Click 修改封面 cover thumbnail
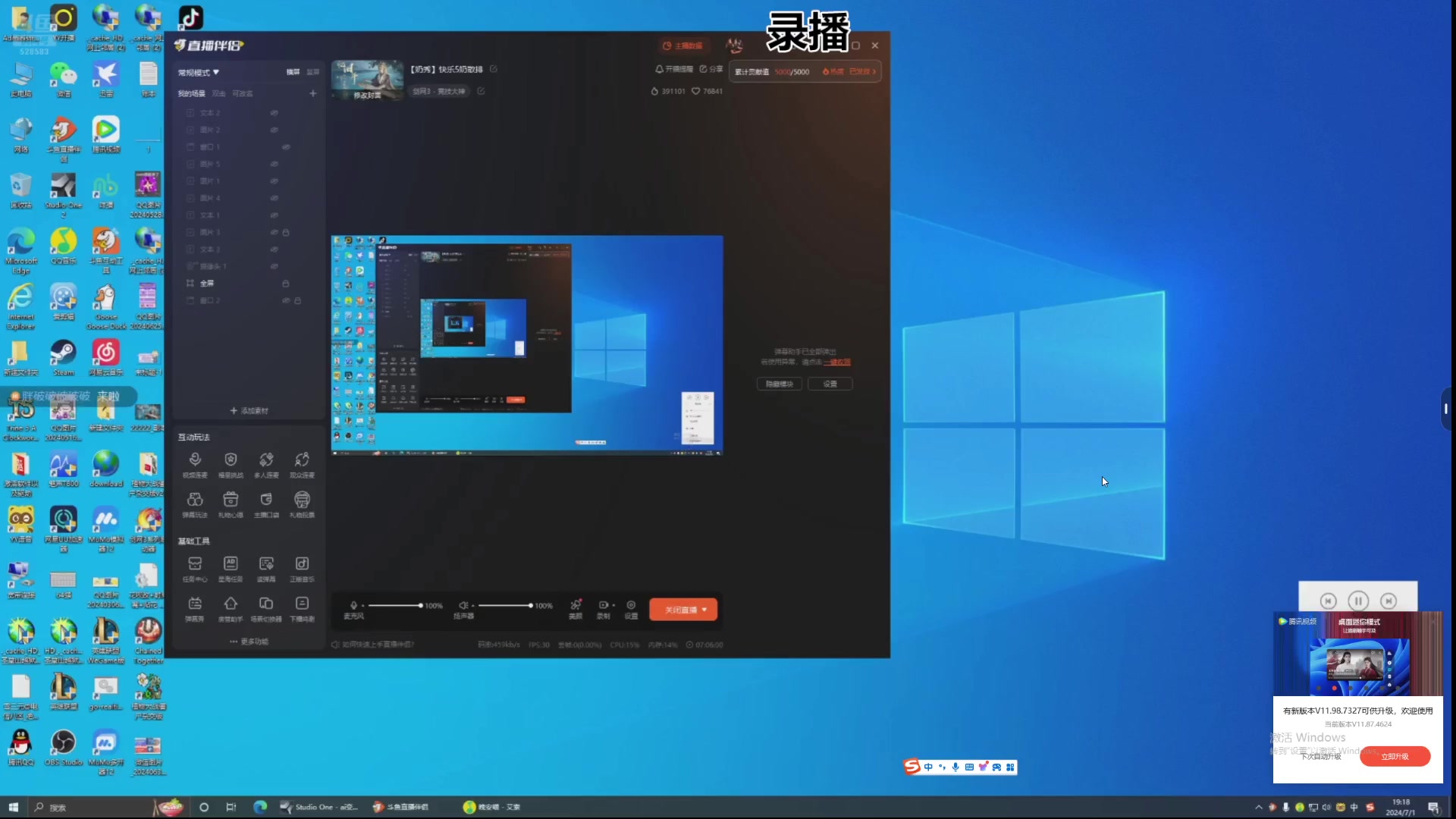Screen dimensions: 1456x819 pos(368,81)
